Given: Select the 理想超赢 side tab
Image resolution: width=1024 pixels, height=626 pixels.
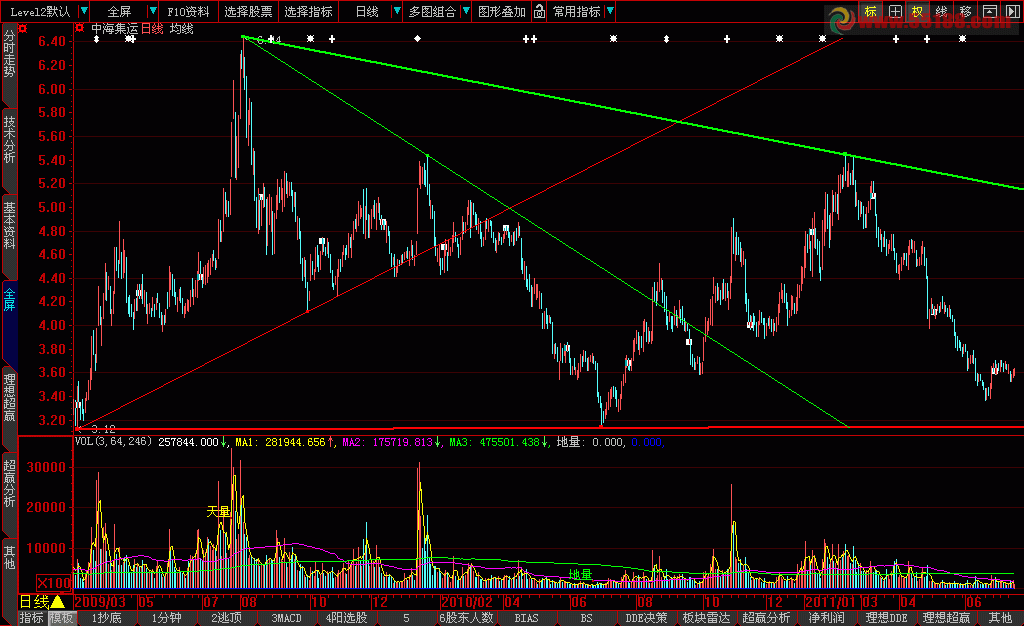Looking at the screenshot, I should click(9, 398).
